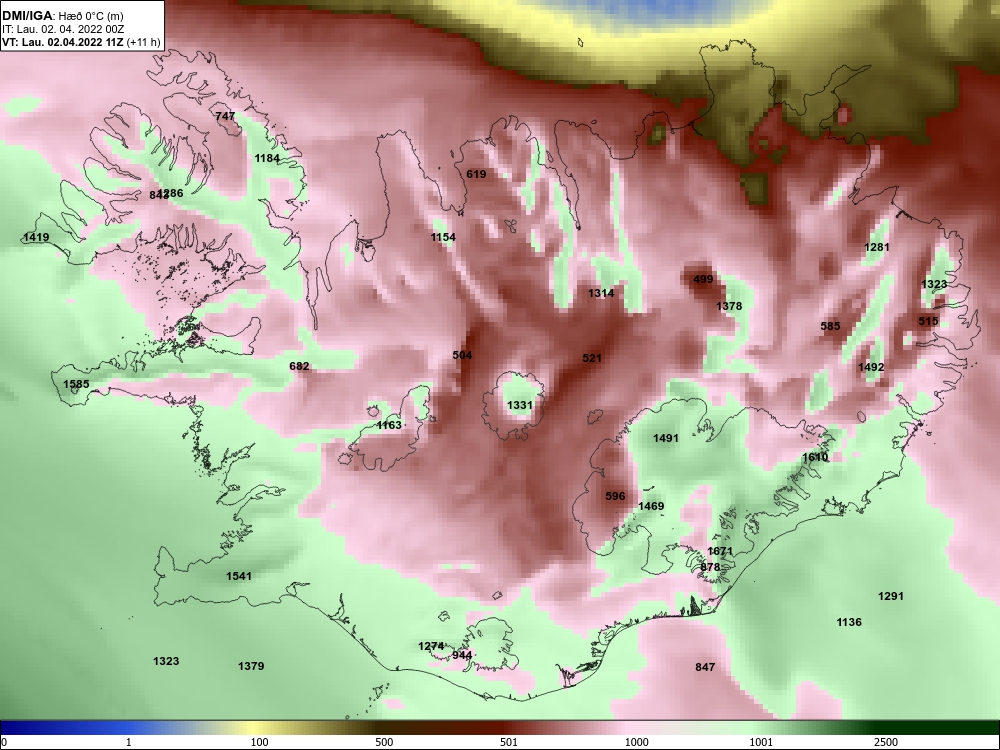
Task: Select the 521 value label
Action: click(x=592, y=358)
